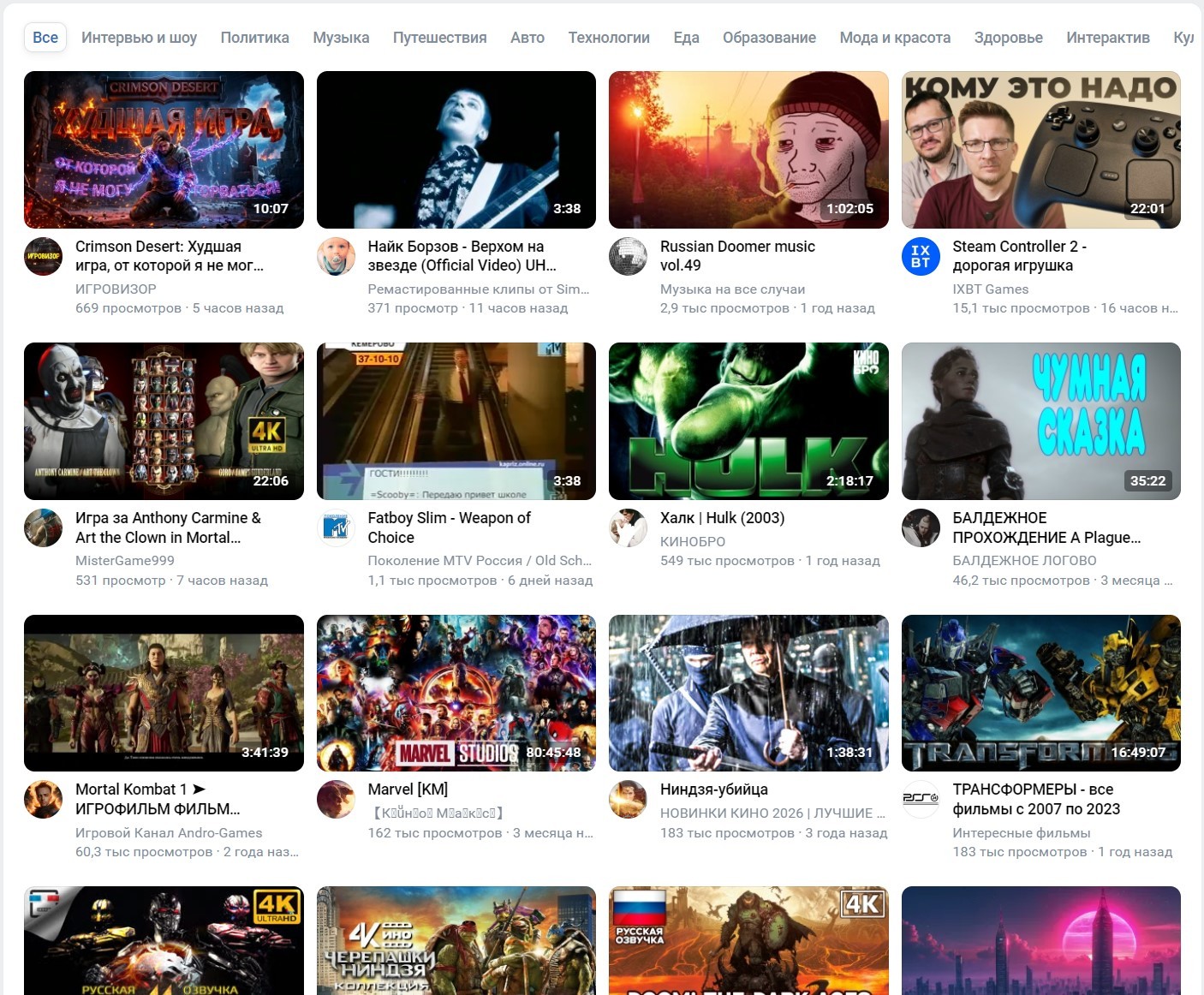Select the Все category tab
Image resolution: width=1204 pixels, height=995 pixels.
pos(45,38)
